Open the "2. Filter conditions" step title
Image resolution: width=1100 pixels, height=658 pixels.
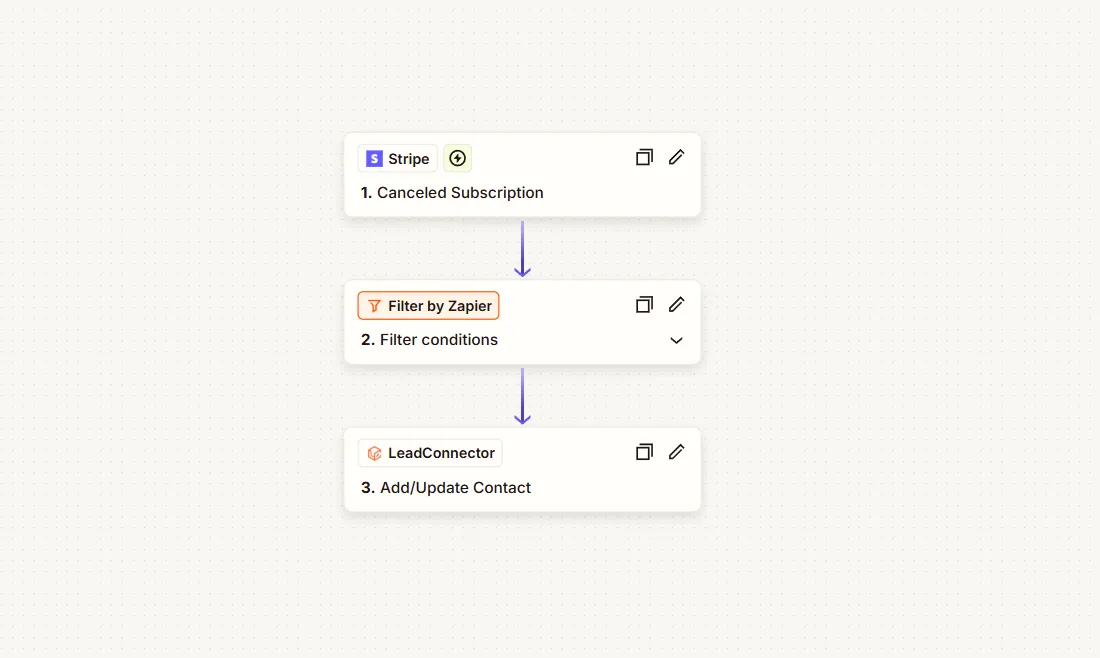tap(429, 340)
